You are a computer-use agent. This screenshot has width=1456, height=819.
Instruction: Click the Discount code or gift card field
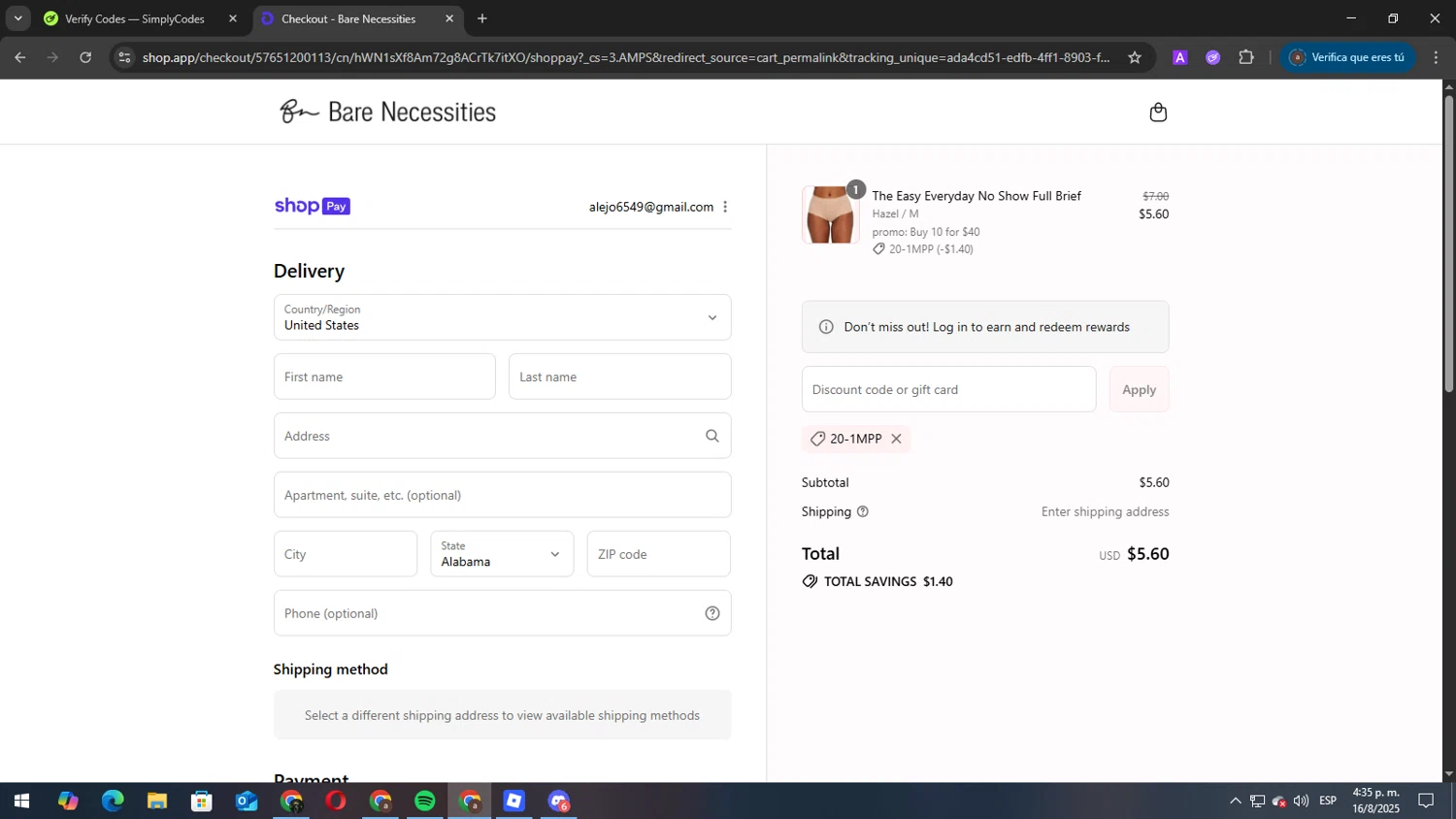(949, 389)
